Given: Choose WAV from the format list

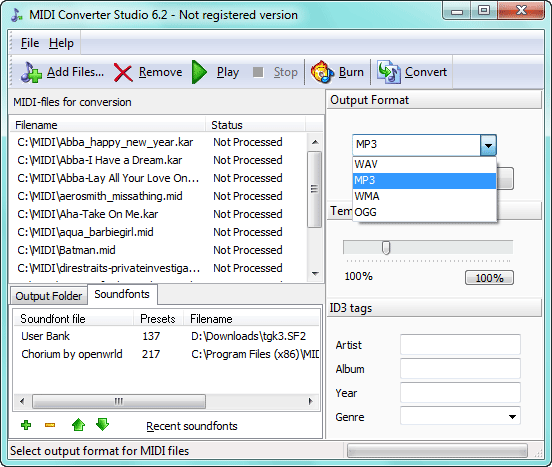Looking at the screenshot, I should click(x=425, y=164).
